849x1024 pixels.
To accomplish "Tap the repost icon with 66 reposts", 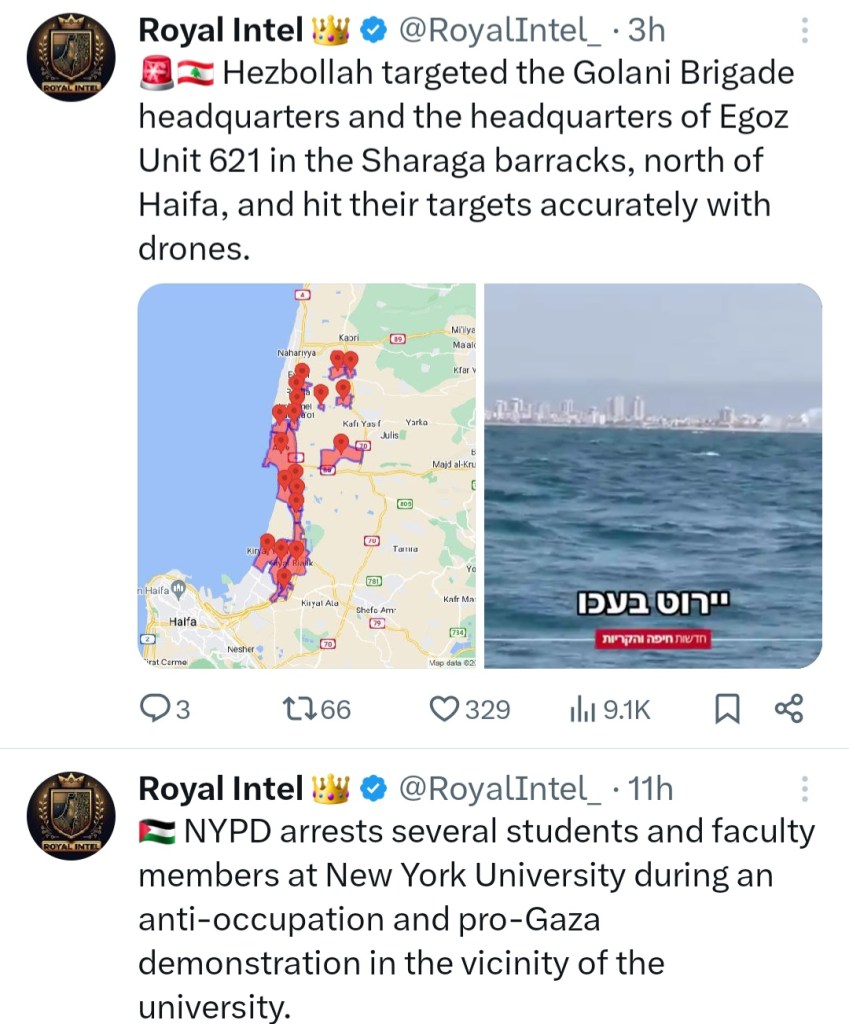I will click(x=298, y=709).
